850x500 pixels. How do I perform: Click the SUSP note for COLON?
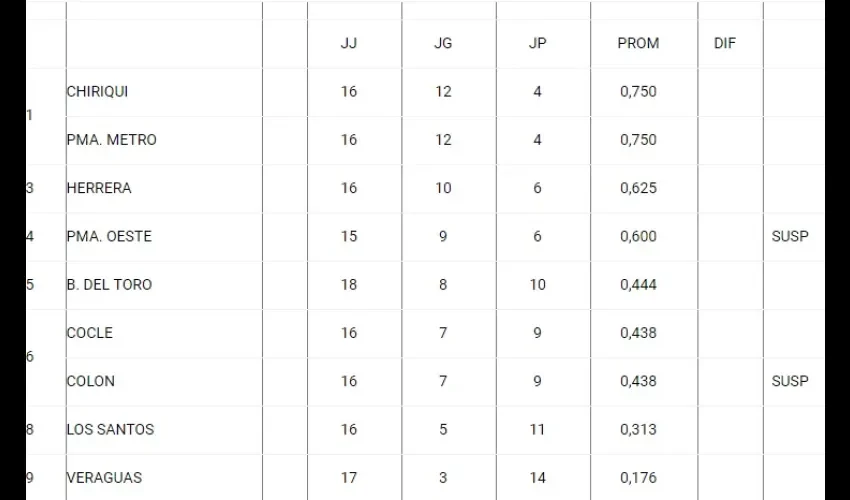tap(790, 381)
